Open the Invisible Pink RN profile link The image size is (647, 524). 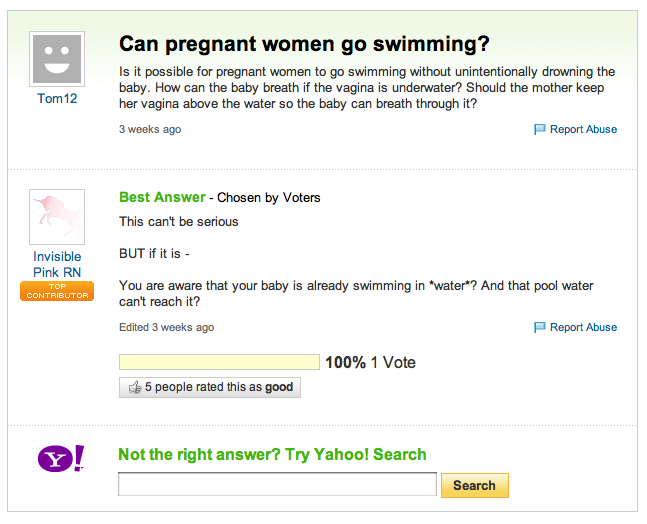tap(57, 264)
